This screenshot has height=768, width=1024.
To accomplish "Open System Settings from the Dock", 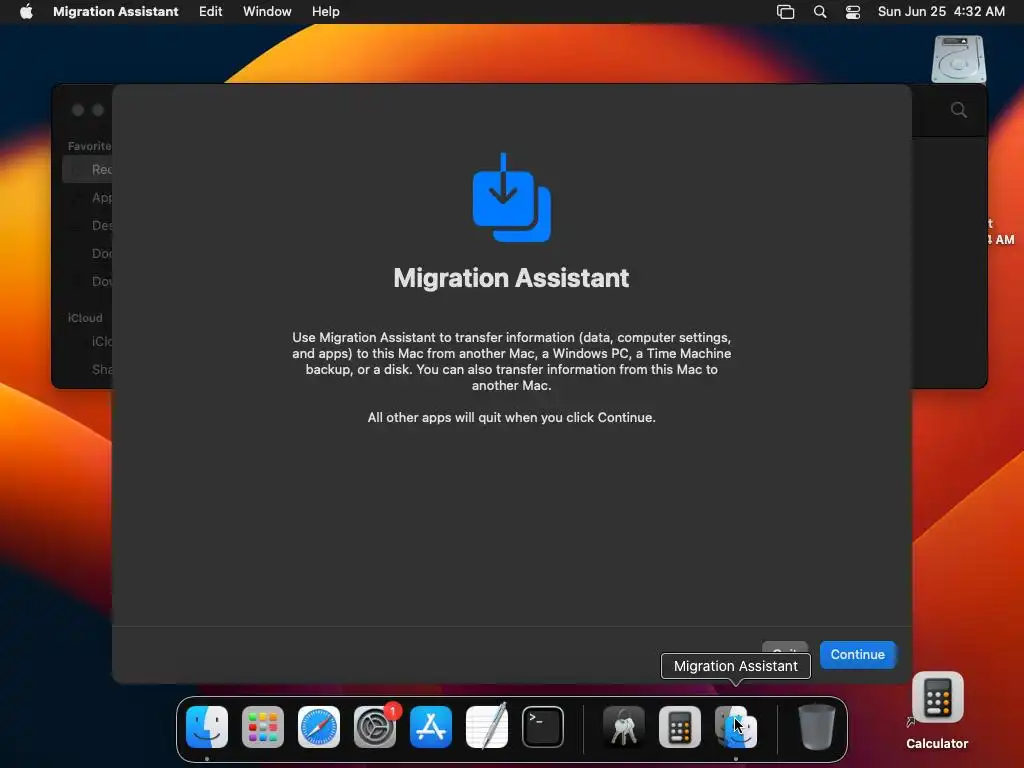I will tap(375, 727).
